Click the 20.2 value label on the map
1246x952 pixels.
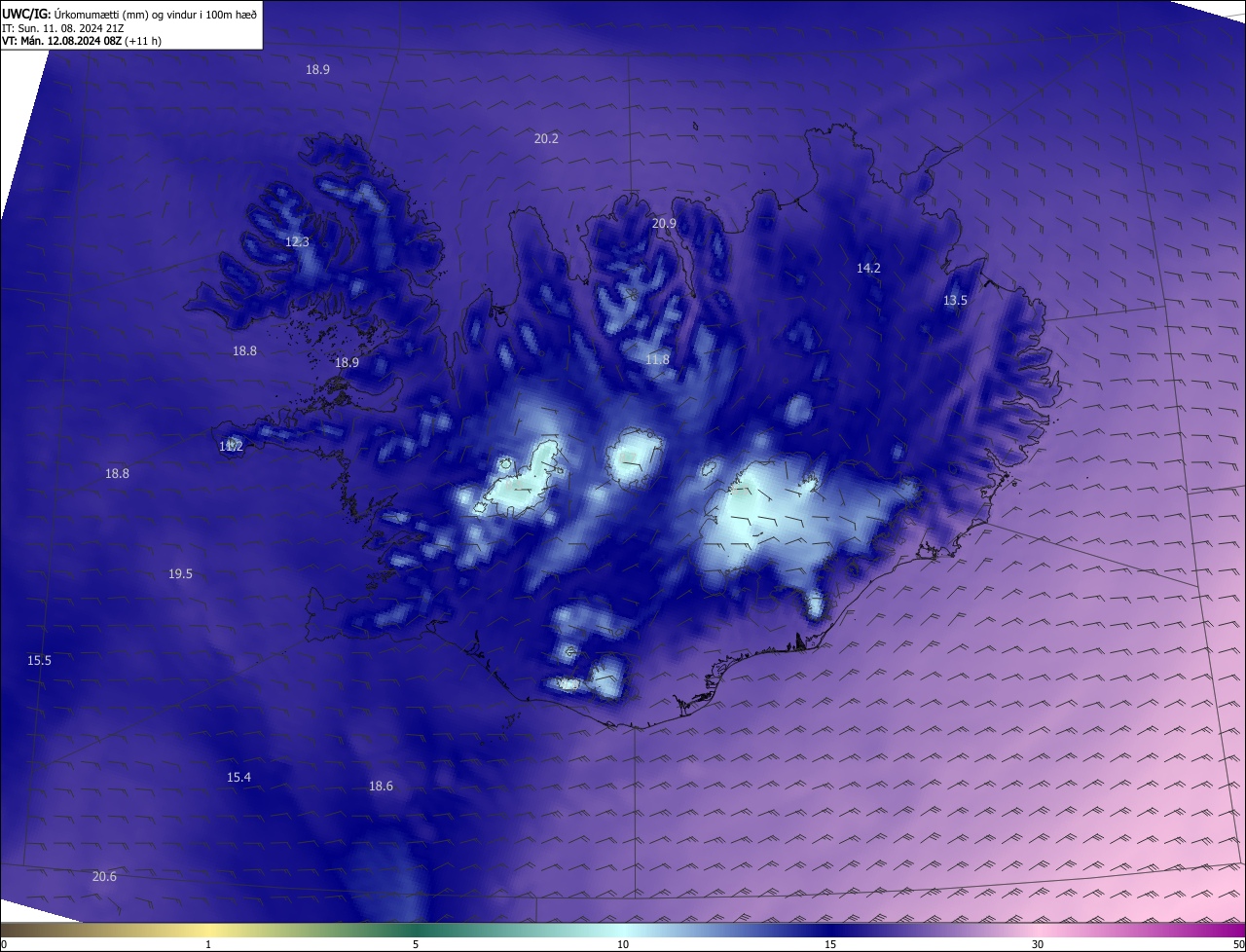coord(546,139)
